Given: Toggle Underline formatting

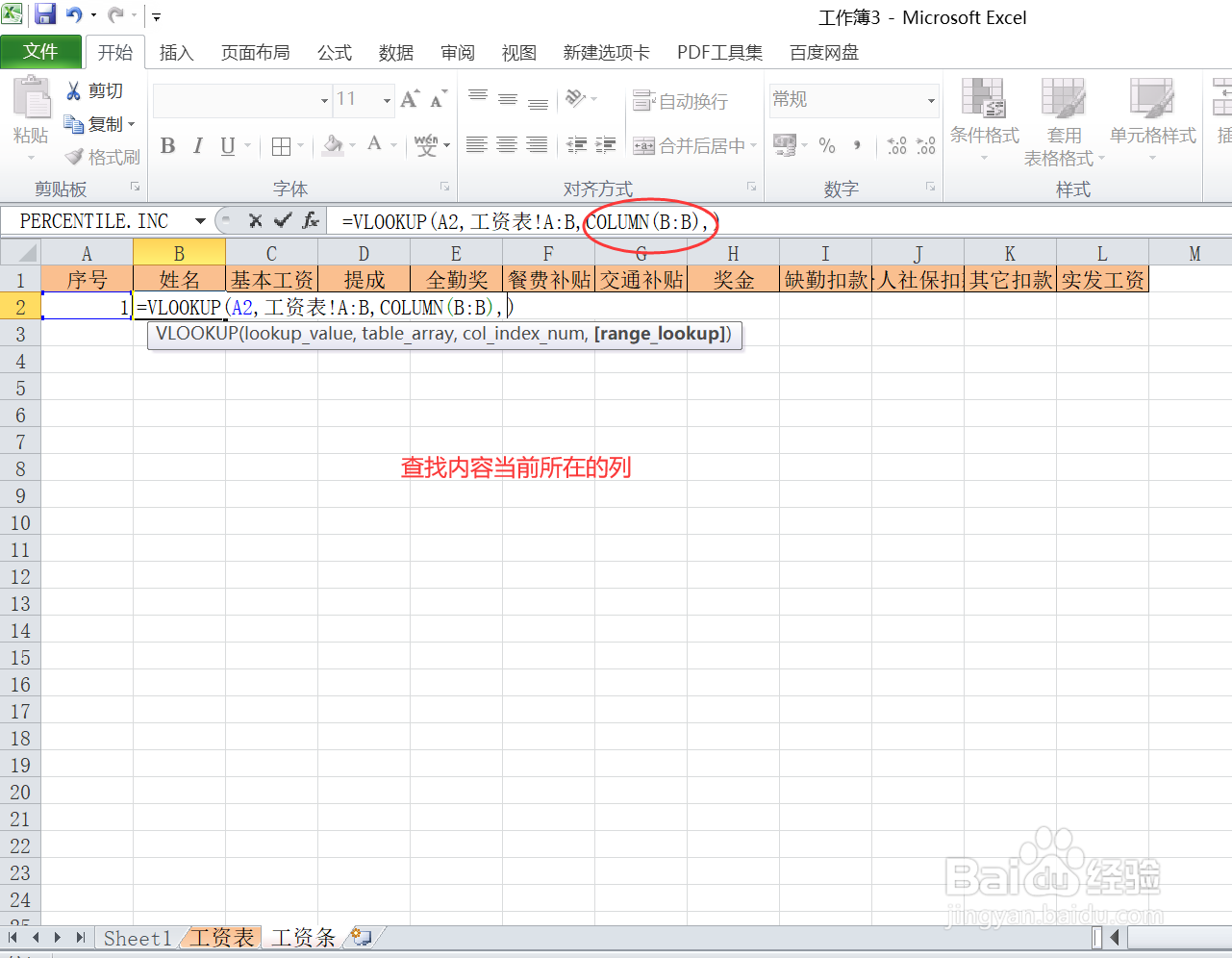Looking at the screenshot, I should click(x=228, y=146).
